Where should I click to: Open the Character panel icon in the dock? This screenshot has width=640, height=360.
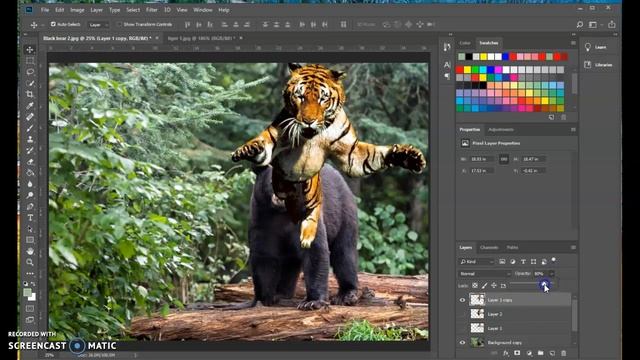(447, 64)
